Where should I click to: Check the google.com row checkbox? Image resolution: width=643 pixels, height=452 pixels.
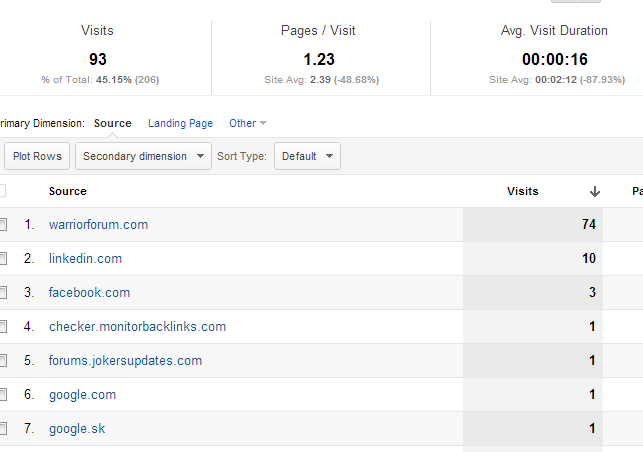2,395
